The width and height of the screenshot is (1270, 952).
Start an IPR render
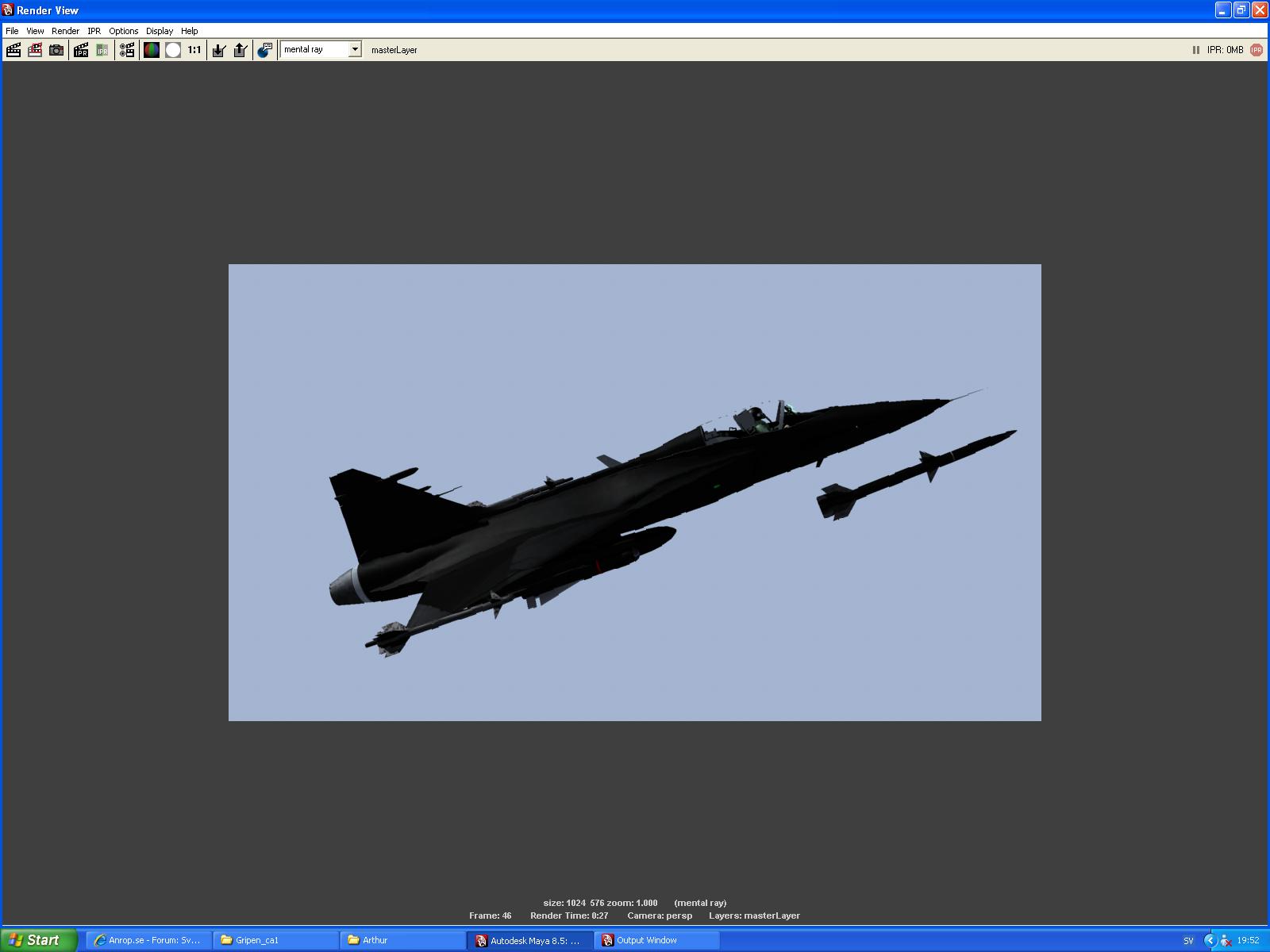coord(80,49)
